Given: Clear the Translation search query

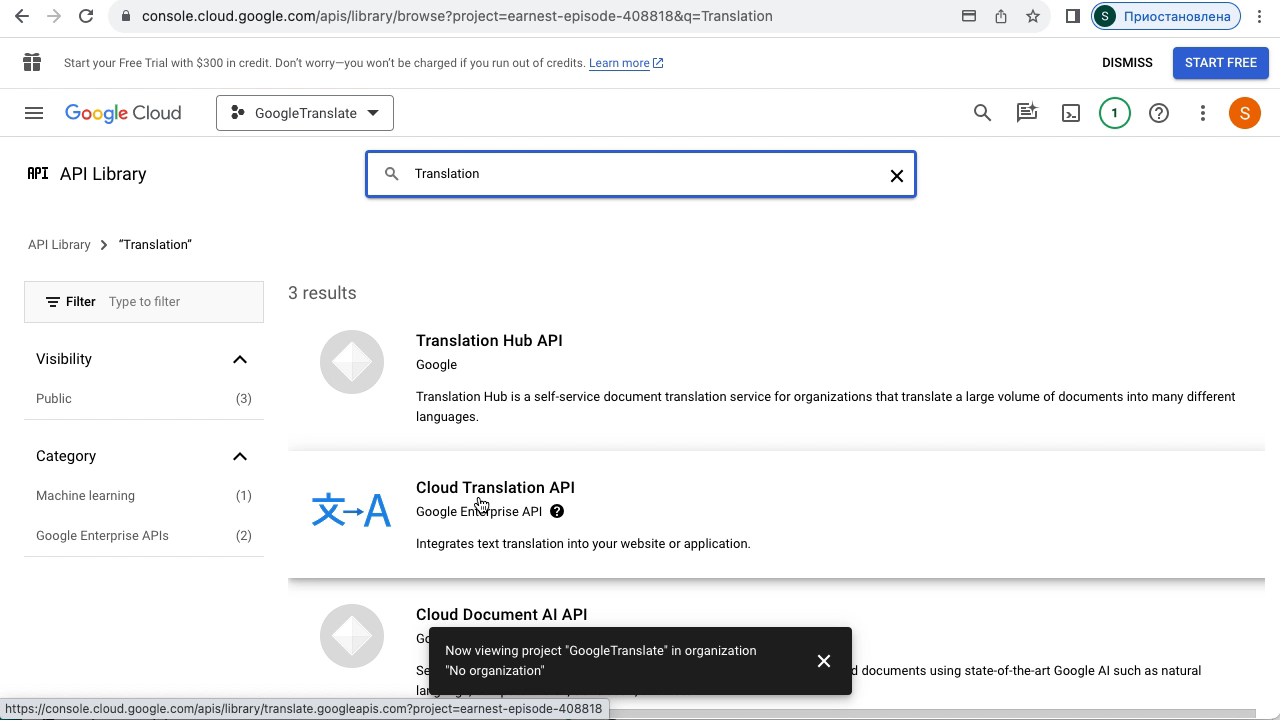Looking at the screenshot, I should (896, 175).
